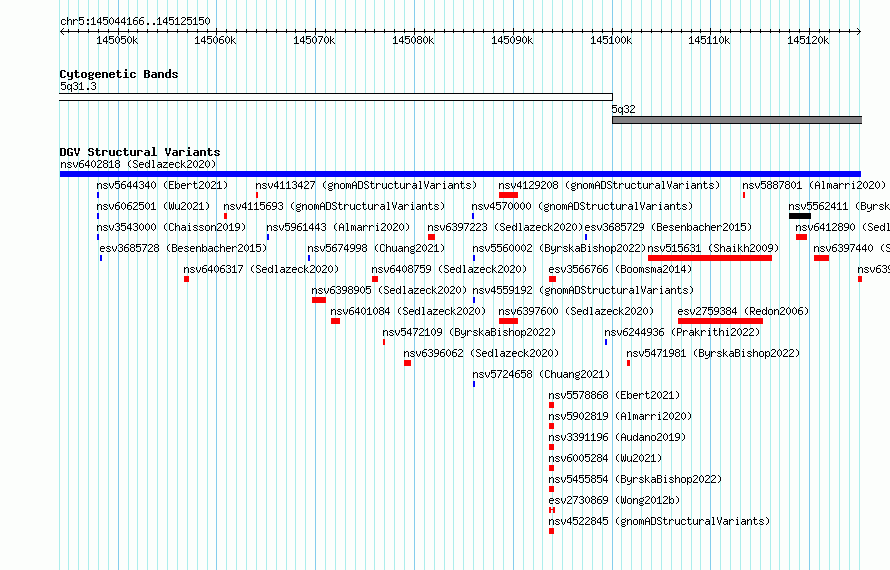
Task: Click the gray 5q32 cytogenetic band bar
Action: click(737, 120)
